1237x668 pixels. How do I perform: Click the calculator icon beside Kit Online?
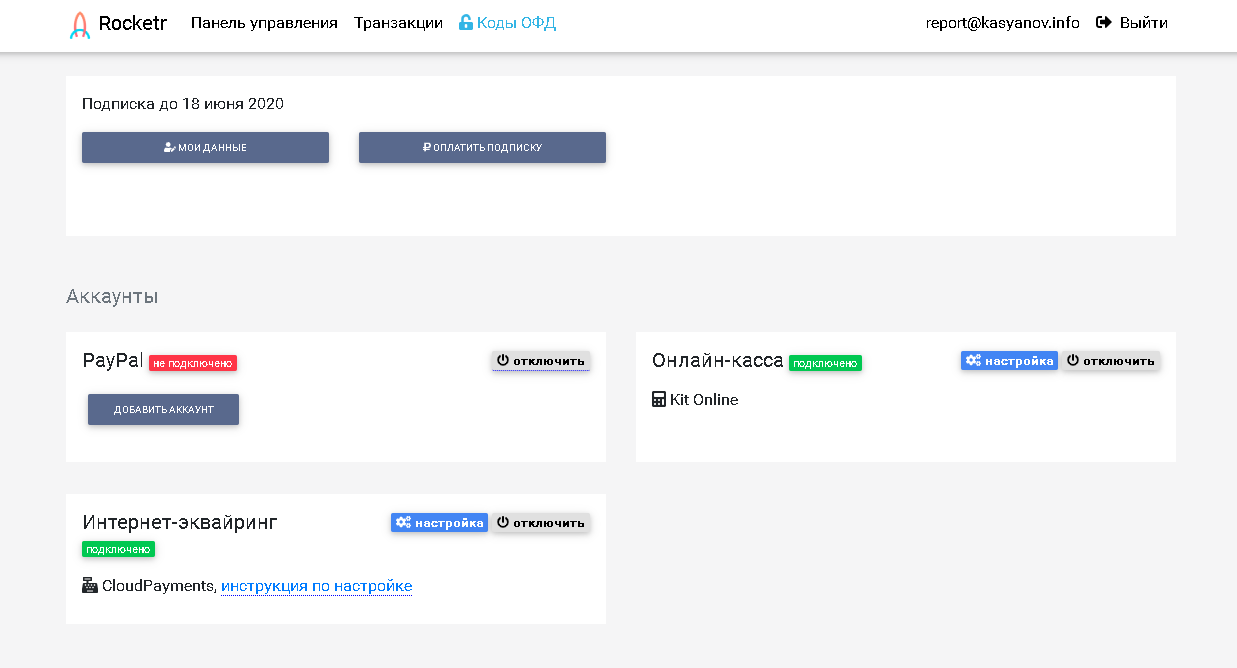click(659, 400)
